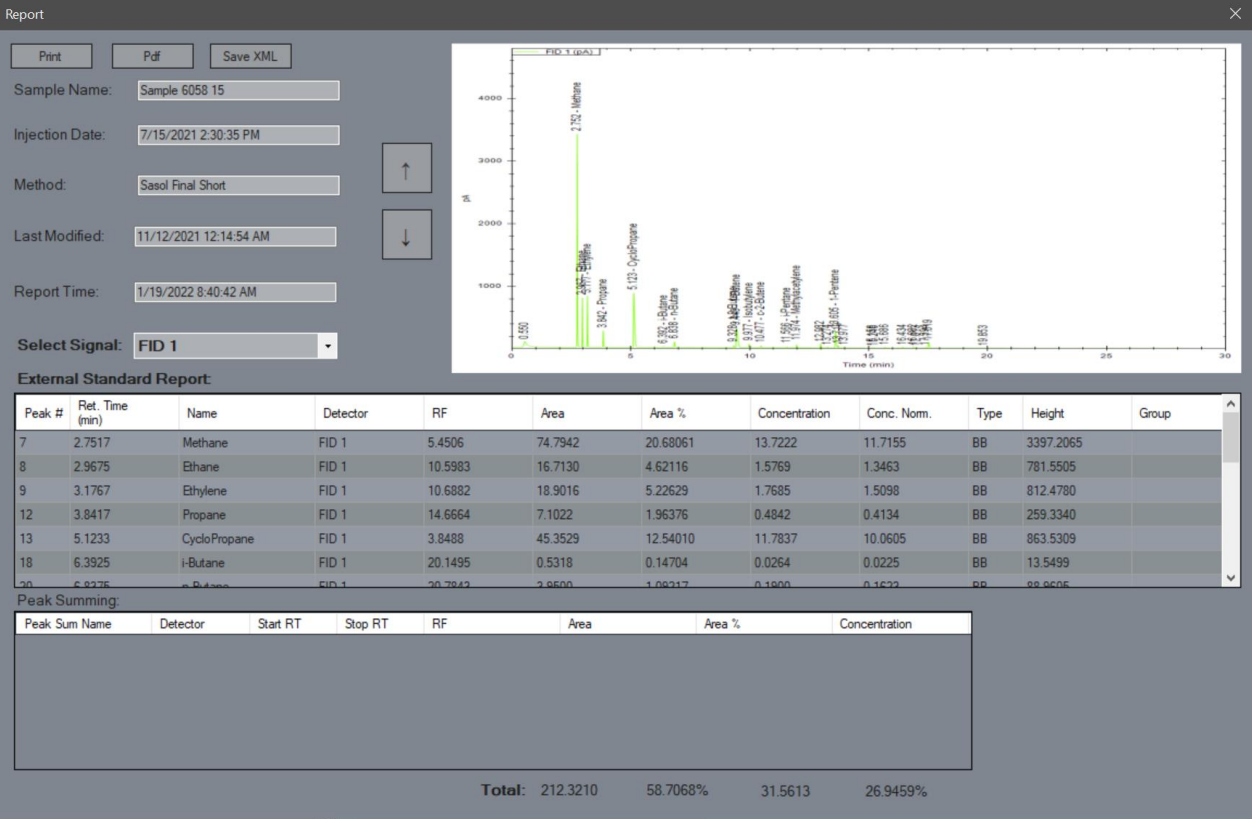Screen dimensions: 1252x819
Task: Click the up arrow navigation button
Action: [407, 167]
